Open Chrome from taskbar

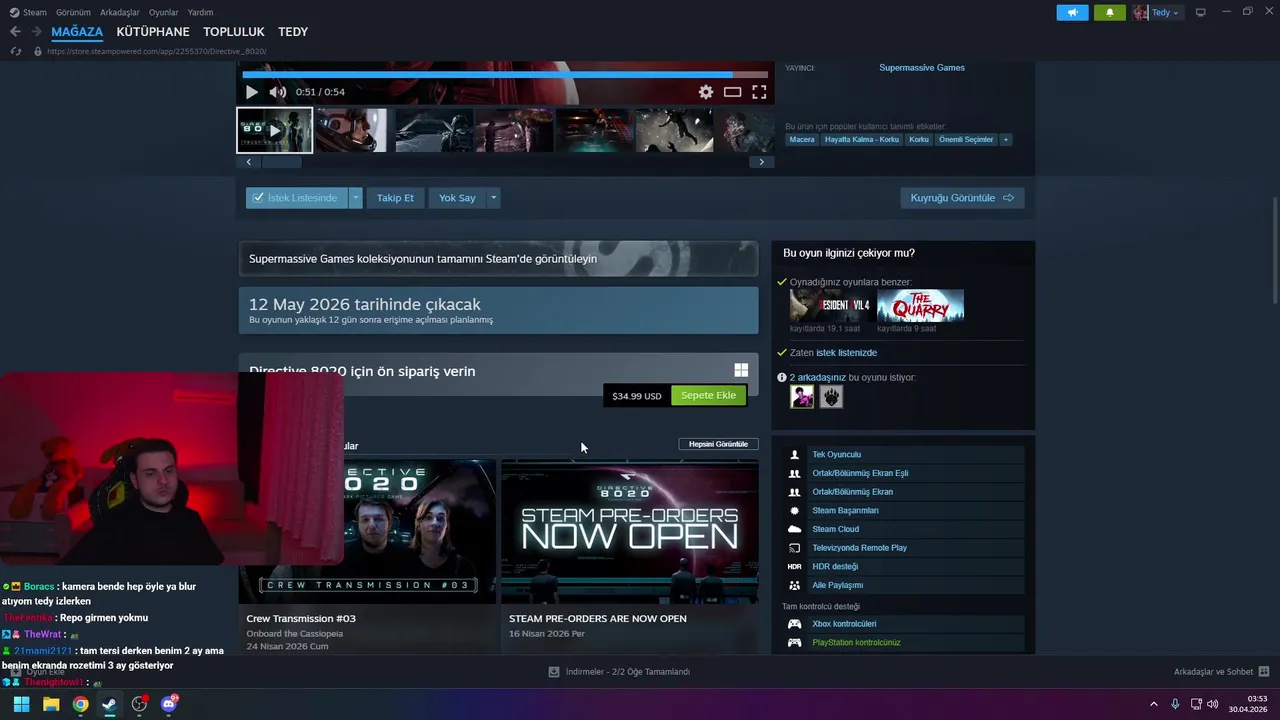(x=80, y=704)
